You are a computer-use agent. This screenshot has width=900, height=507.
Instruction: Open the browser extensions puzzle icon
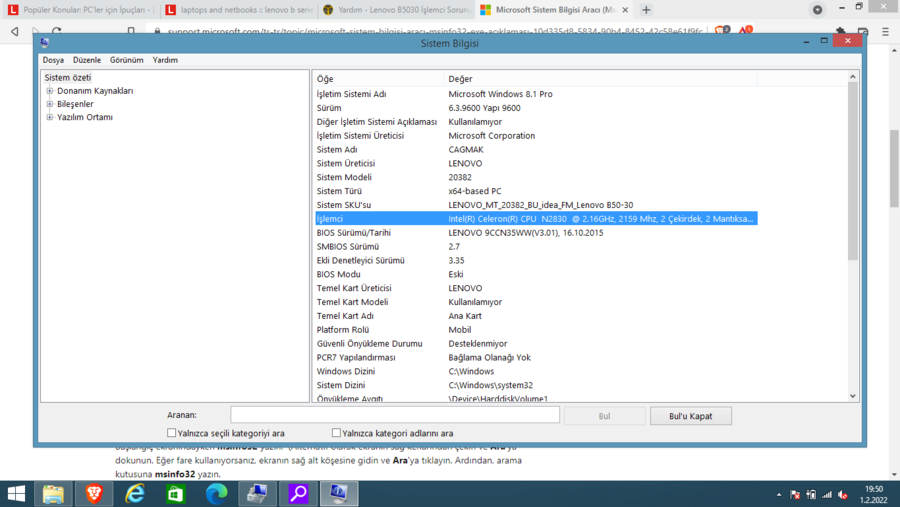840,31
